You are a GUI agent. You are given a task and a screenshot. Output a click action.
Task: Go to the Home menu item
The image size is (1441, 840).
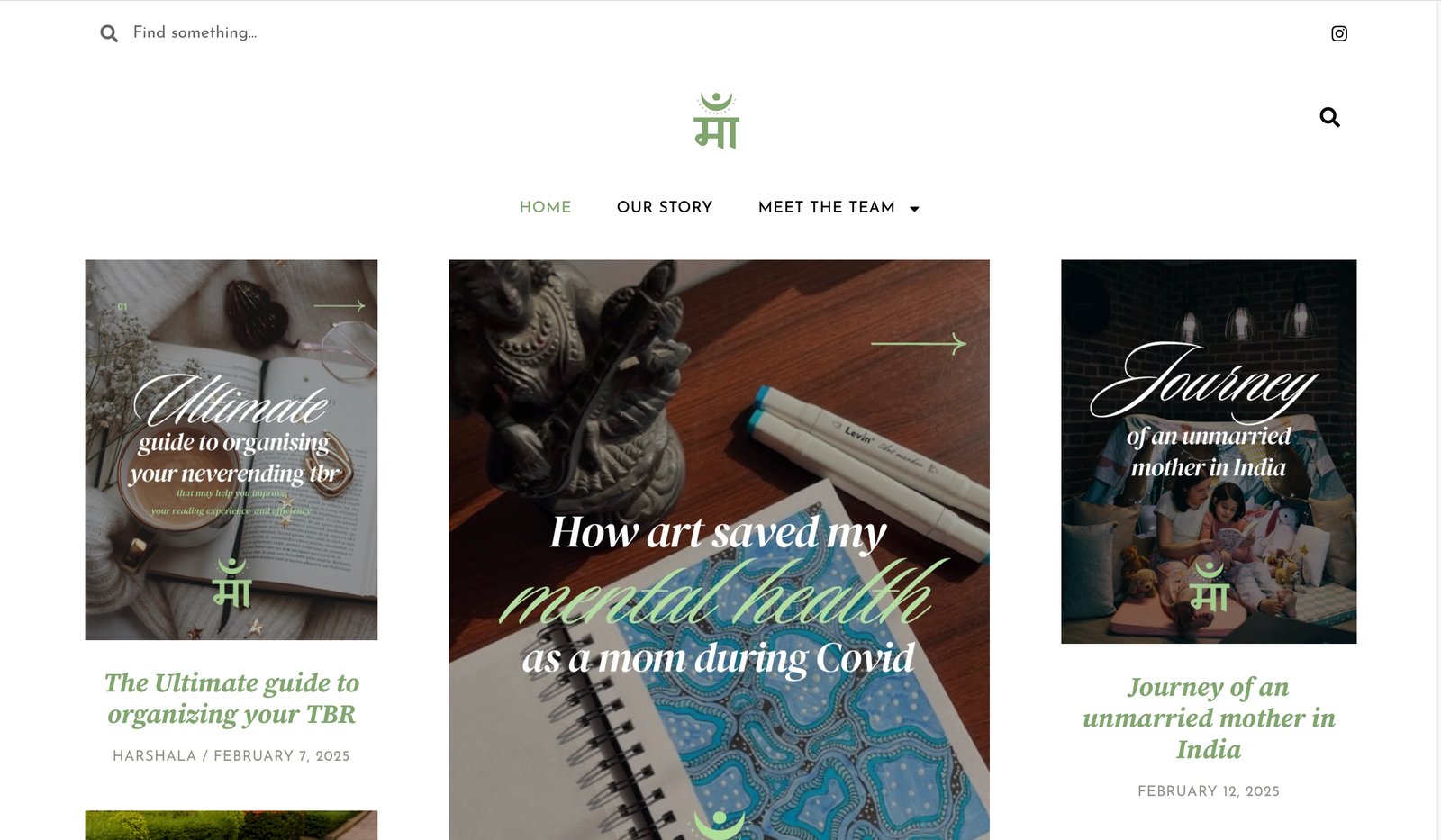coord(546,207)
